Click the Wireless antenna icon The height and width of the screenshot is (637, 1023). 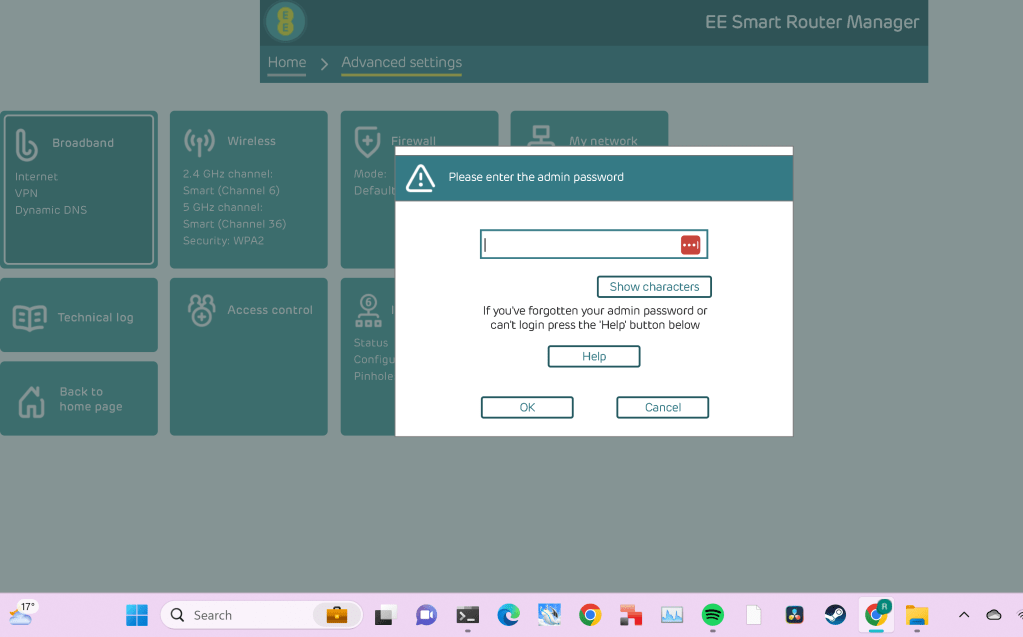[x=199, y=142]
